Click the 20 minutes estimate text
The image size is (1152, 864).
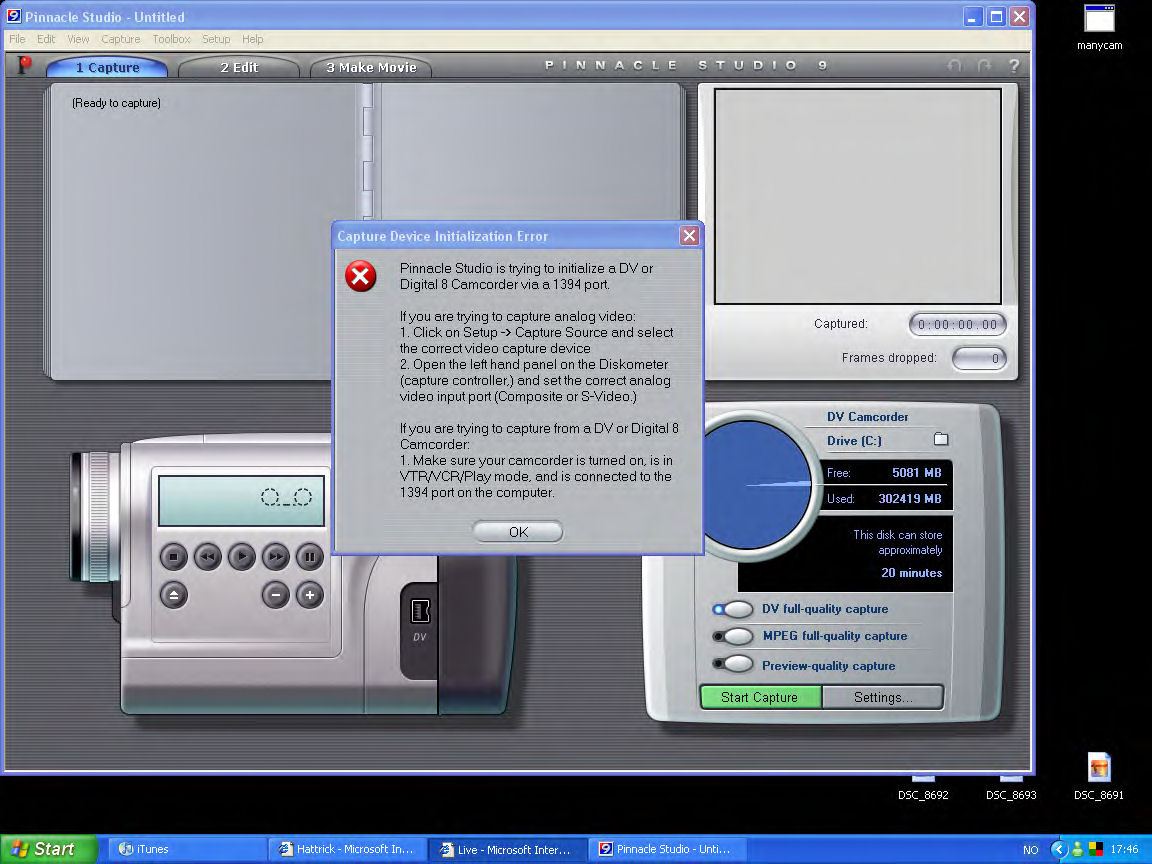point(911,573)
